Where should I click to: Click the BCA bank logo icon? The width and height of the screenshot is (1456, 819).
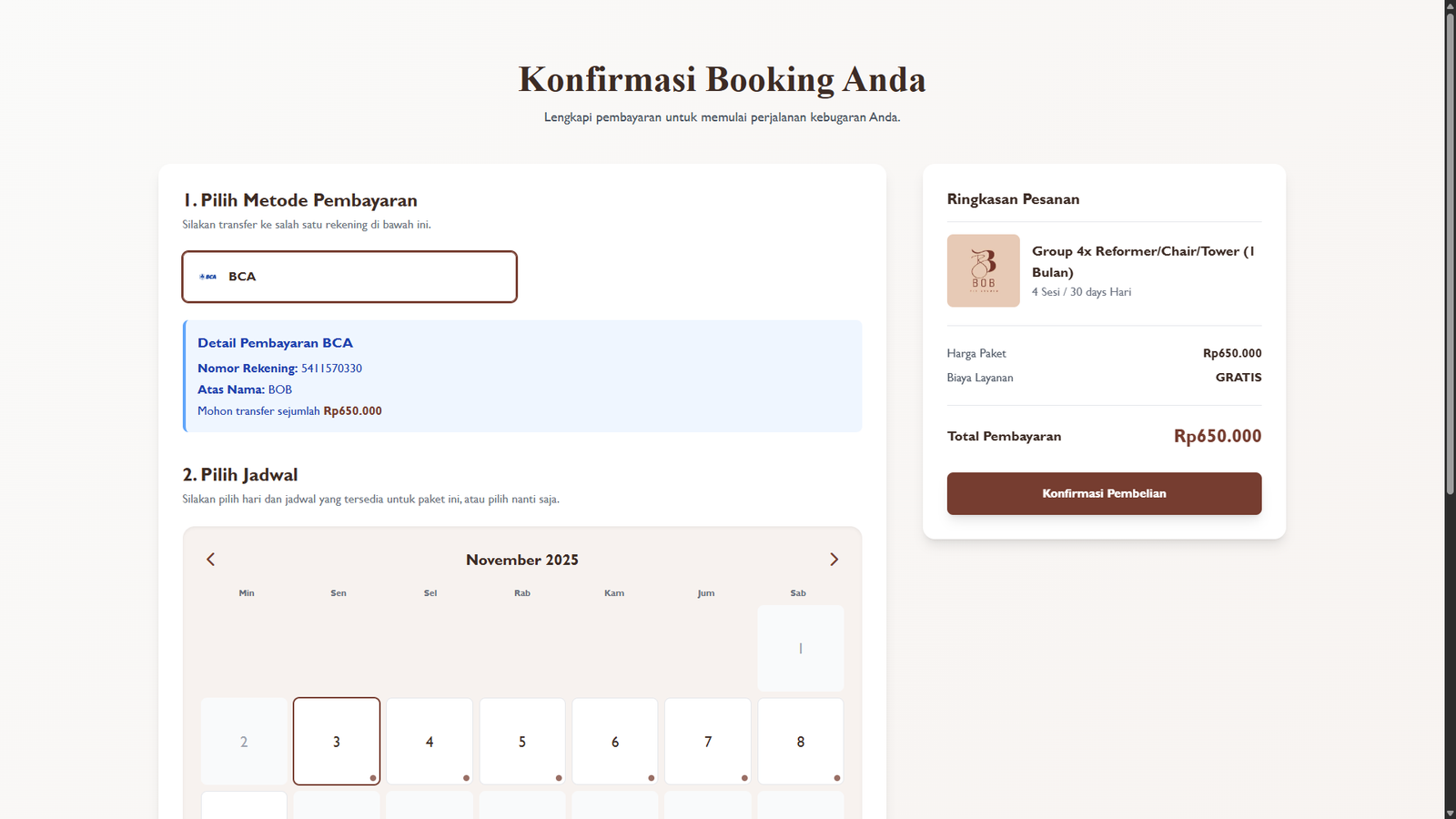(x=208, y=277)
